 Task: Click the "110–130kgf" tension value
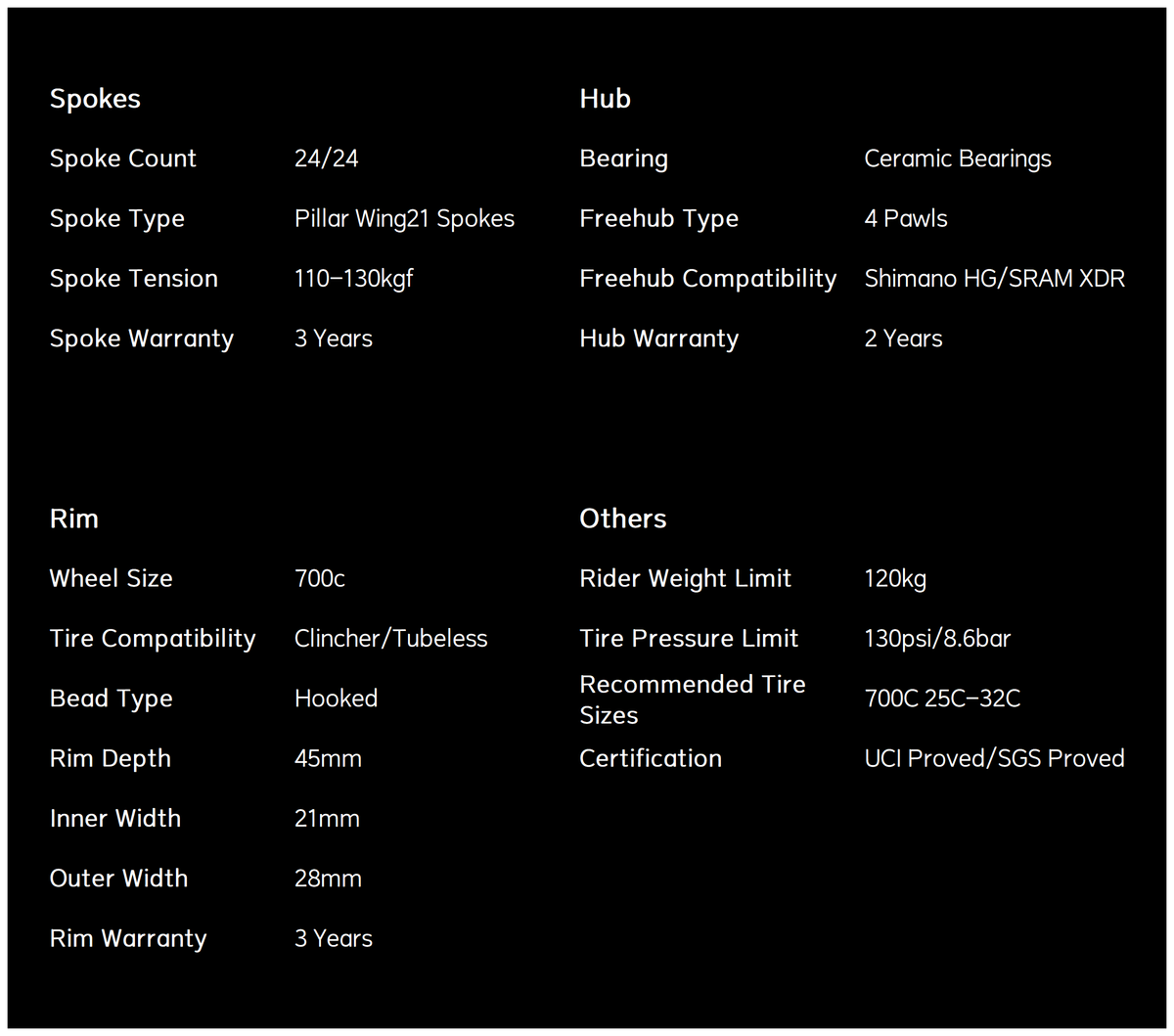(x=354, y=279)
